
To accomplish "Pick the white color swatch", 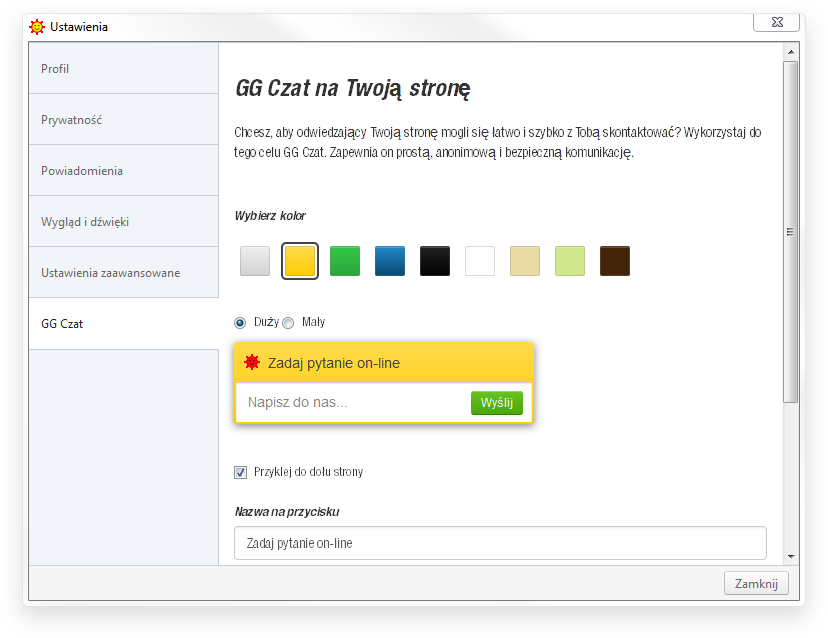I will coord(480,261).
